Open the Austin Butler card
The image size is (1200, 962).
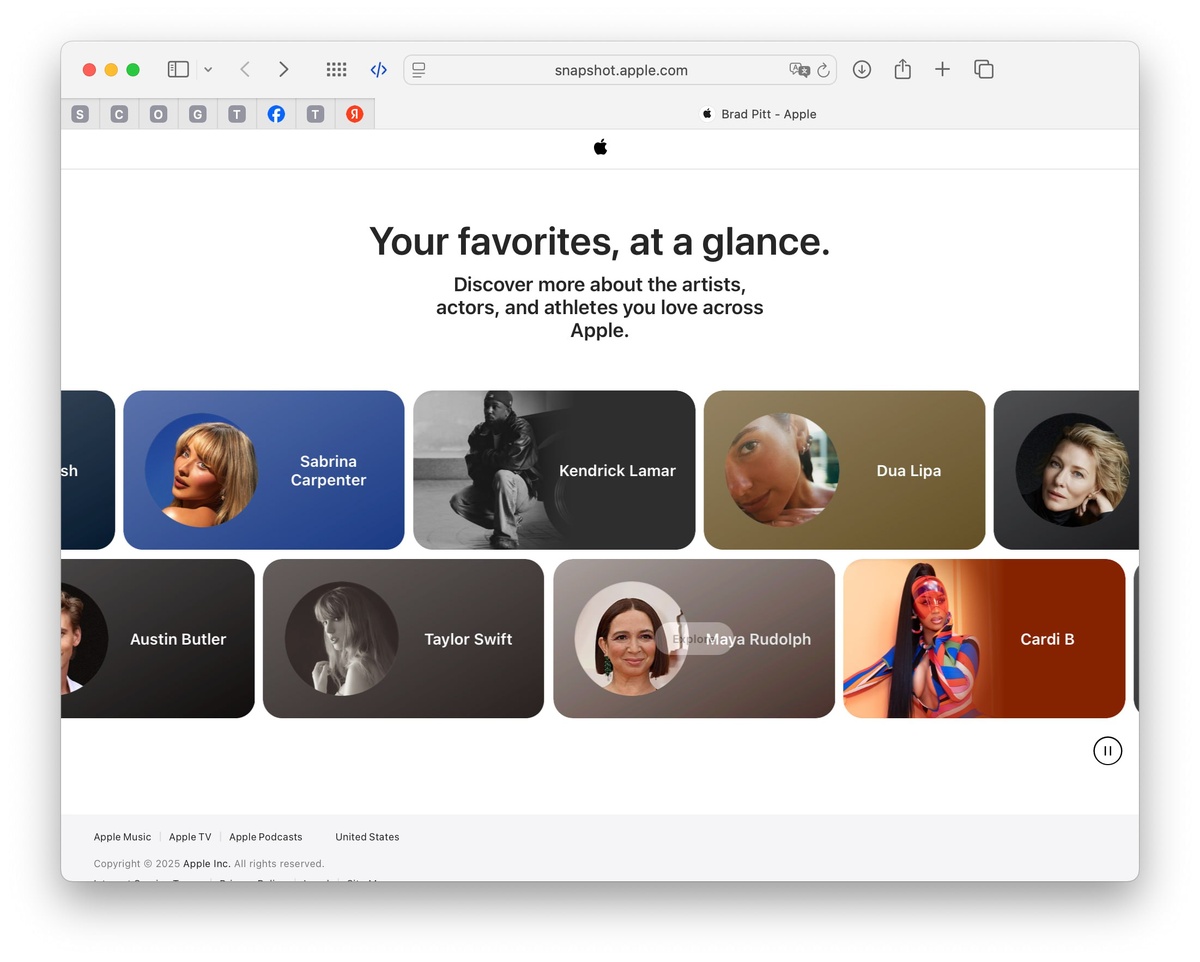click(158, 639)
